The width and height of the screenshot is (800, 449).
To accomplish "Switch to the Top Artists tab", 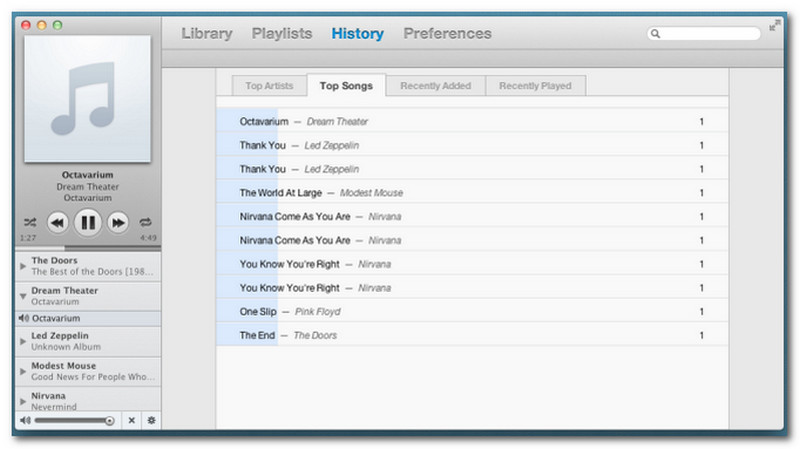I will (269, 86).
